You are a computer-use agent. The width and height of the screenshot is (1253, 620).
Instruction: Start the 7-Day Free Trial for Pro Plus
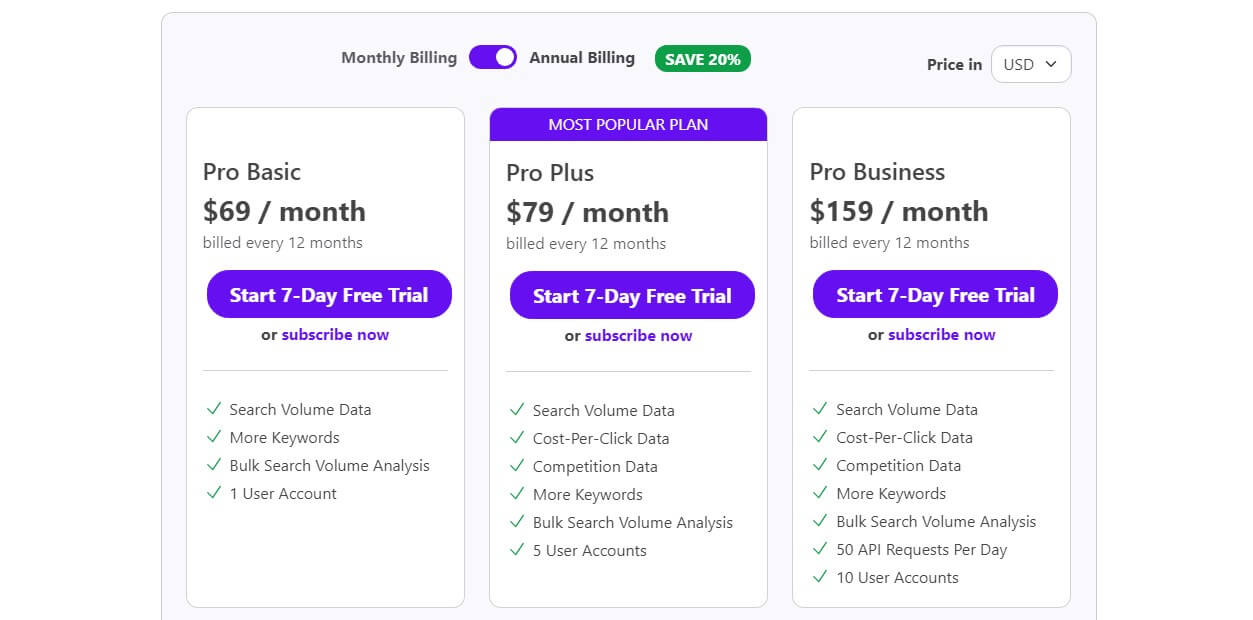[631, 295]
